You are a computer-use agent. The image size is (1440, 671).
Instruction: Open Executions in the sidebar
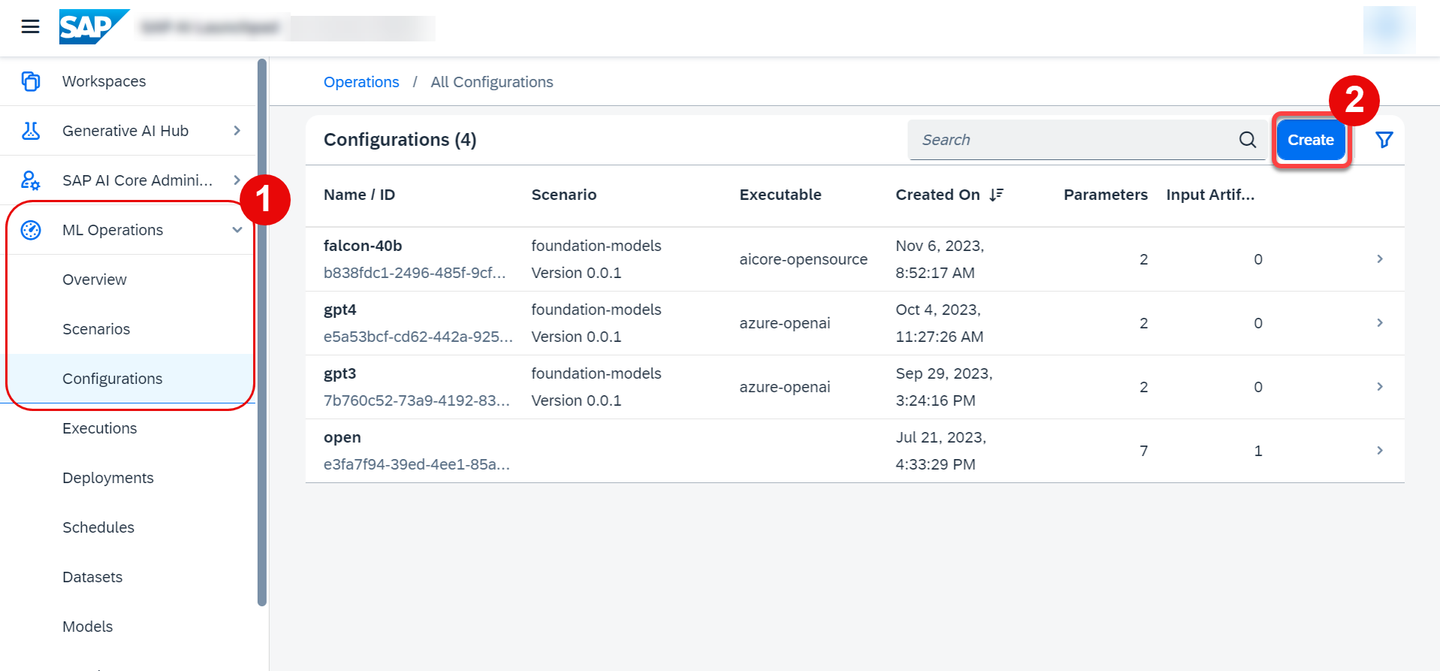[99, 428]
